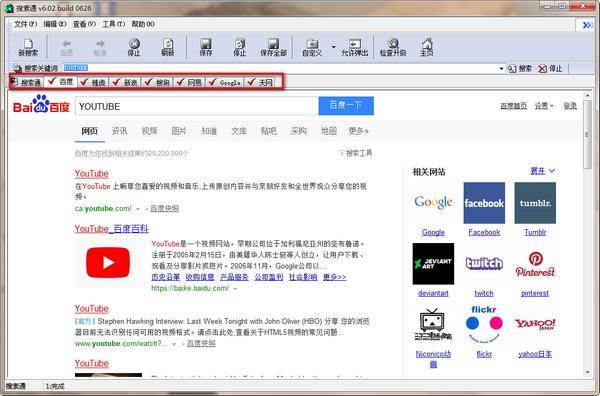Viewport: 600px width, 396px height.
Task: Switch to the 图片 tab on Baidu
Action: click(x=179, y=131)
